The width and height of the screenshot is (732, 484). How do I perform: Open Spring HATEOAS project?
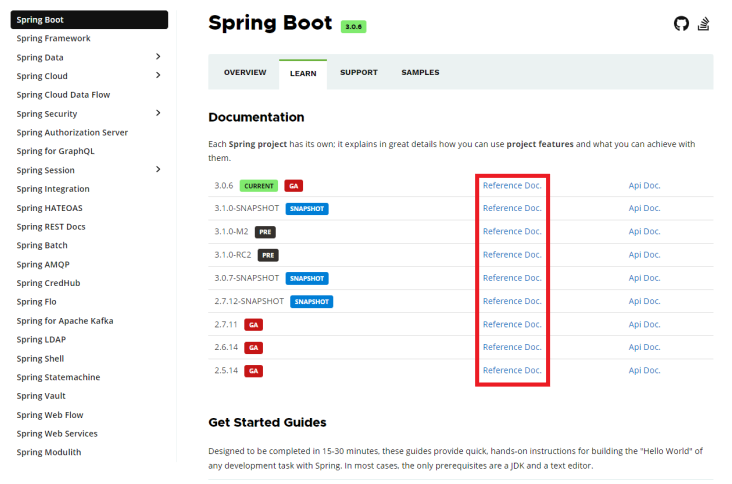pyautogui.click(x=49, y=208)
